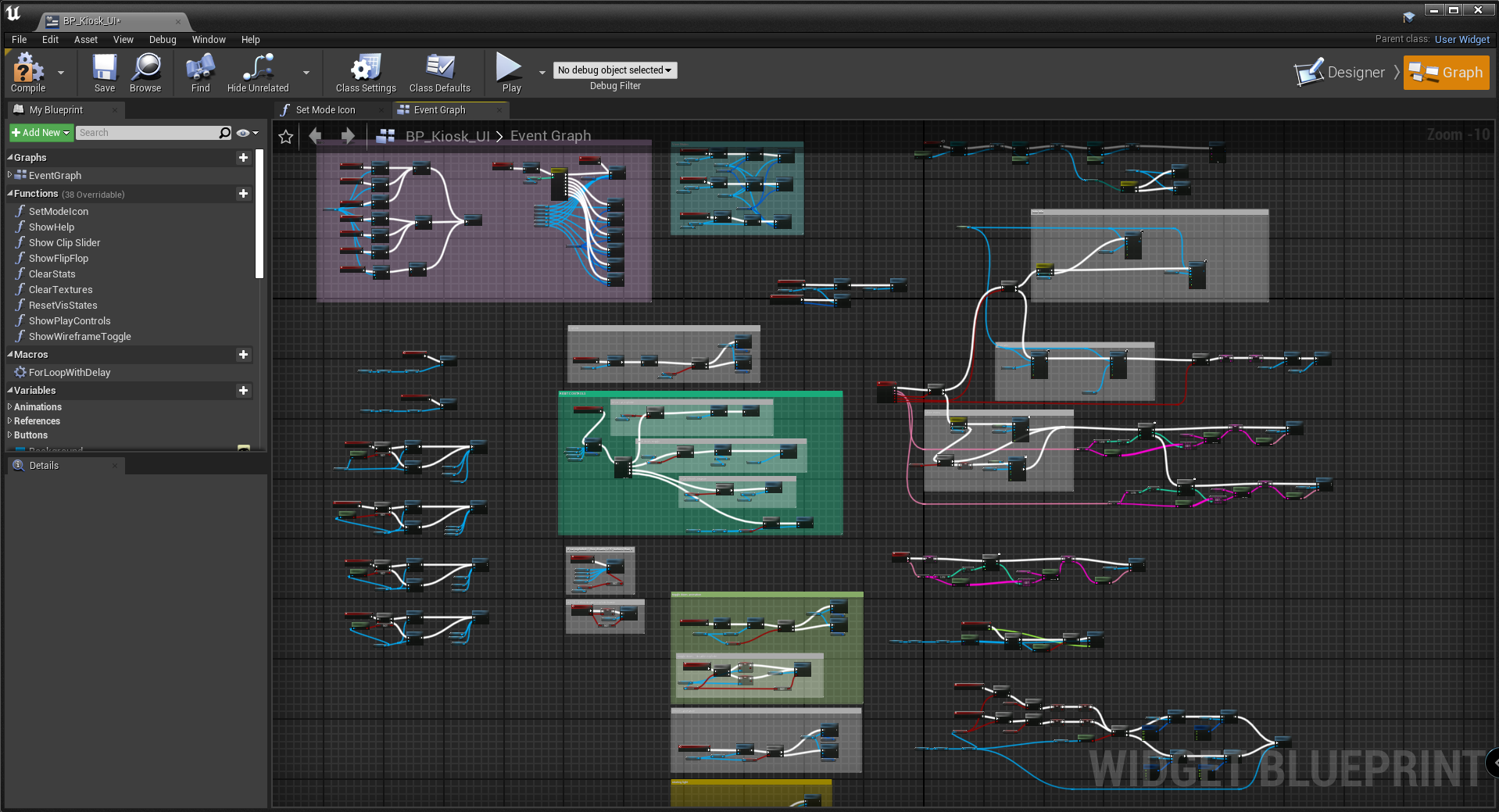
Task: Switch to the Set Mode Icon tab
Action: click(x=325, y=110)
